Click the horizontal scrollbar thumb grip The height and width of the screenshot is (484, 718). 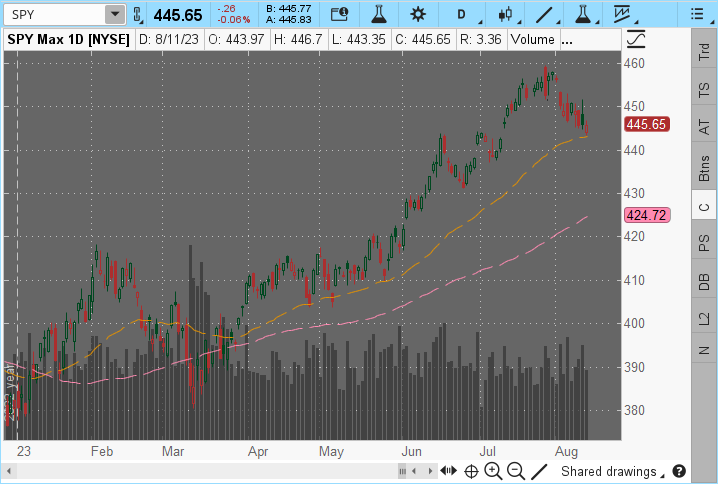402,471
